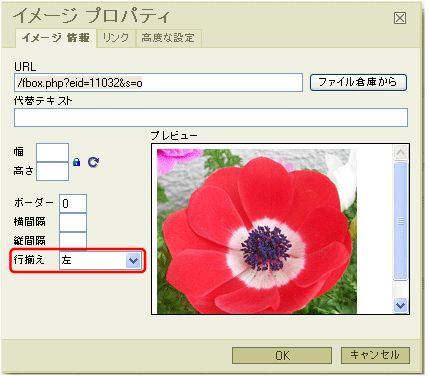
Task: Click the キャンセル button
Action: (x=375, y=355)
